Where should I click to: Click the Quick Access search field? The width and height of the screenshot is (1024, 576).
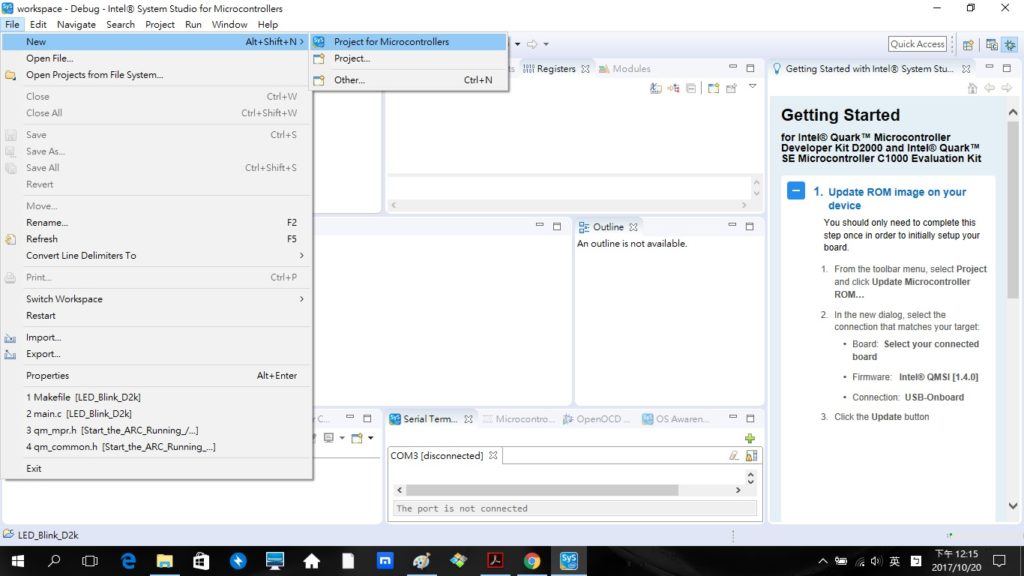pyautogui.click(x=917, y=44)
